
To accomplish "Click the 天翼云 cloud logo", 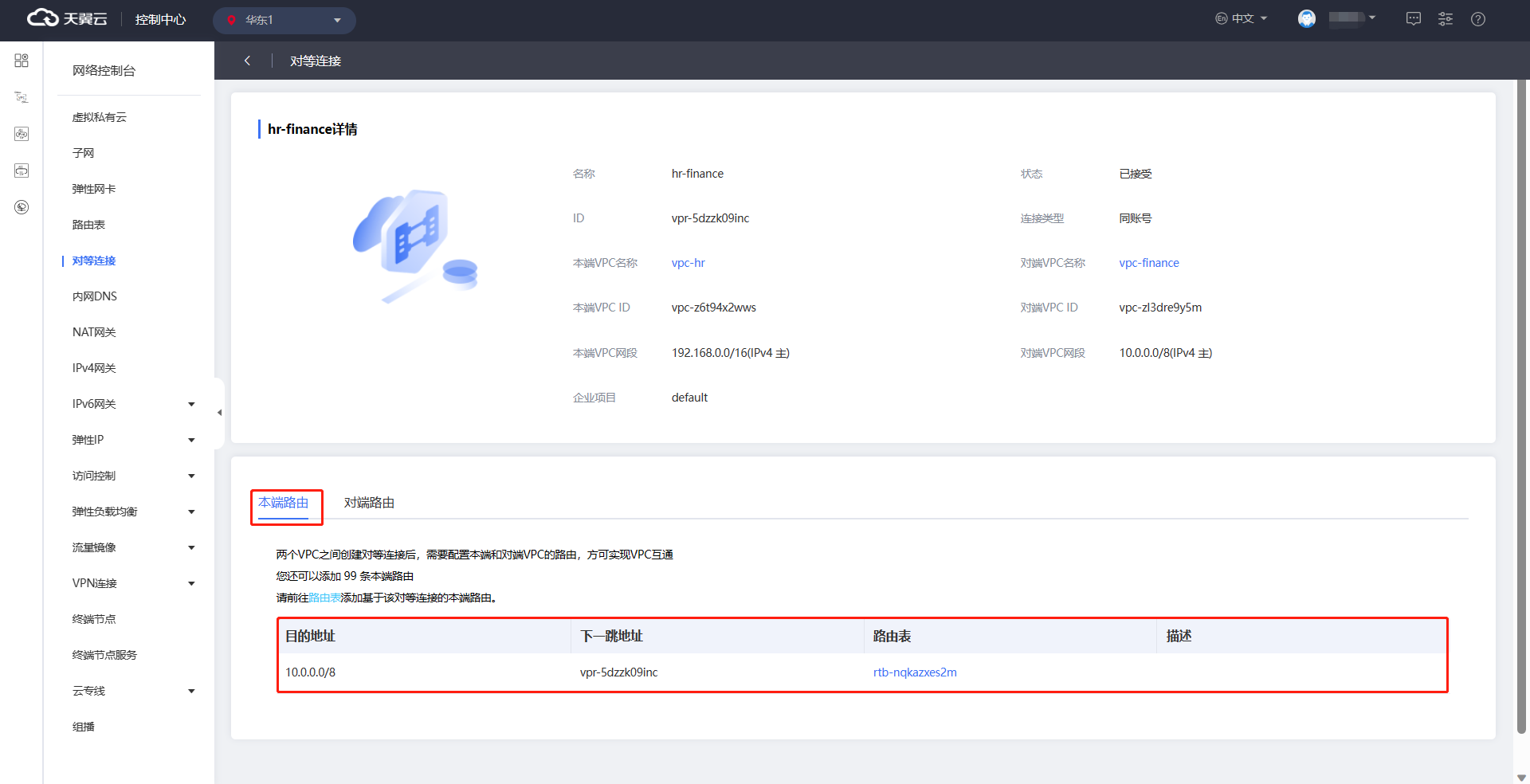I will (67, 19).
